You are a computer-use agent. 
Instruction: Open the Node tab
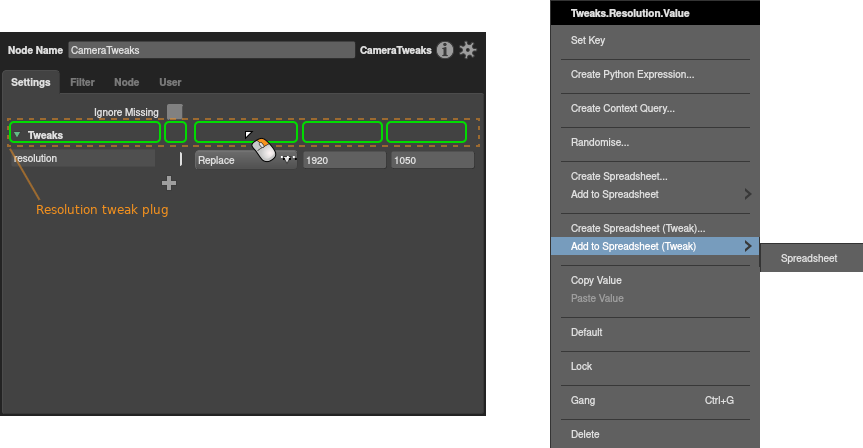click(126, 82)
